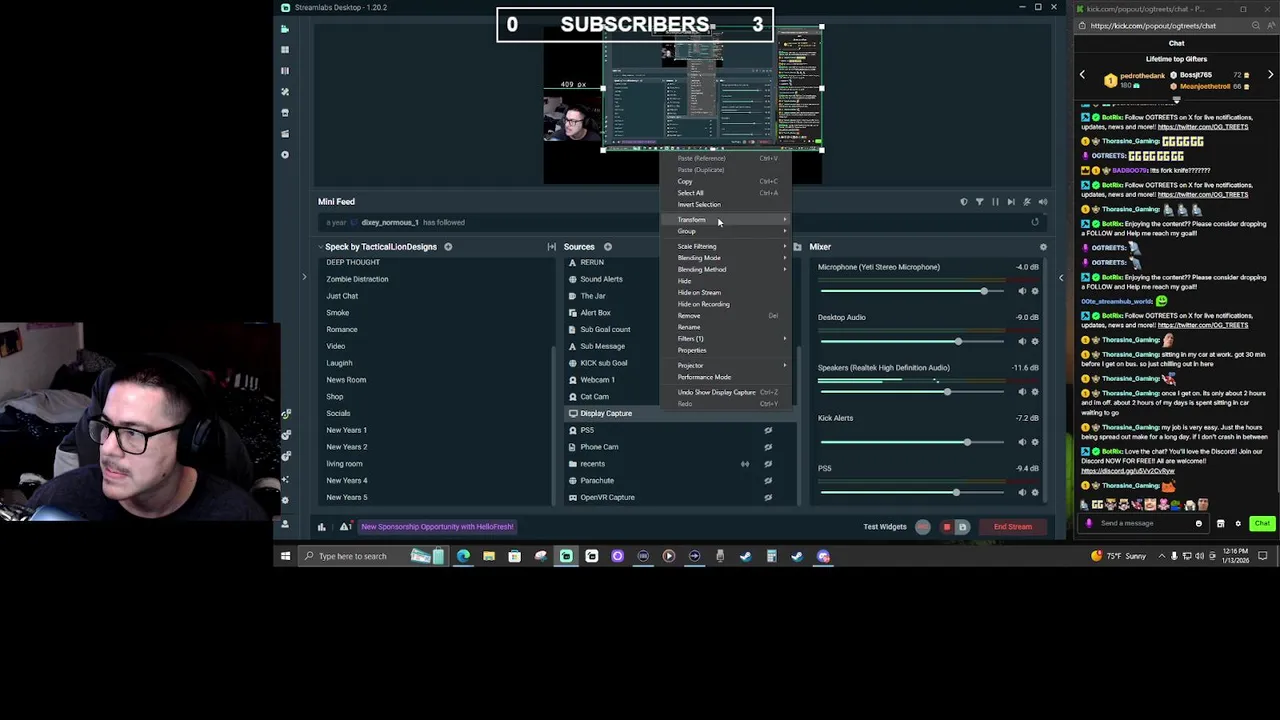Click the refresh icon on followed event

click(x=1035, y=222)
